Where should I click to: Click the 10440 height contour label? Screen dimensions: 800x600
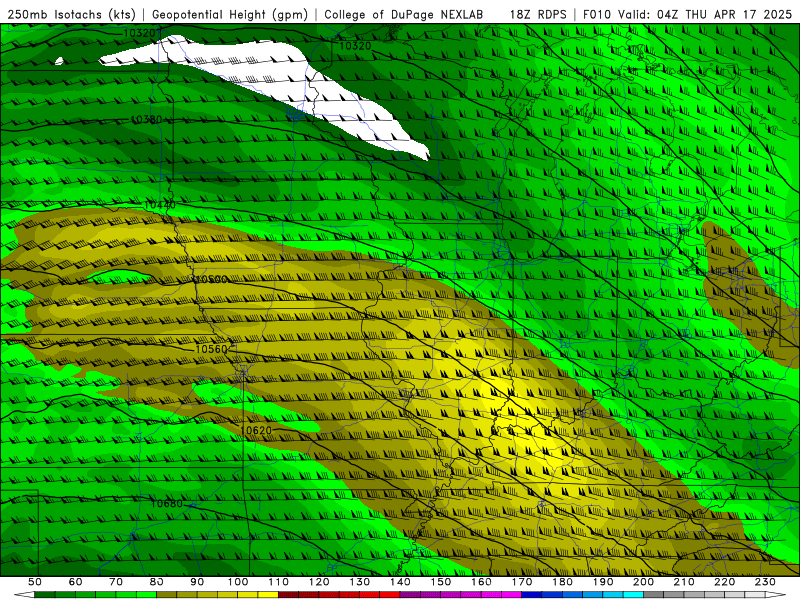160,205
